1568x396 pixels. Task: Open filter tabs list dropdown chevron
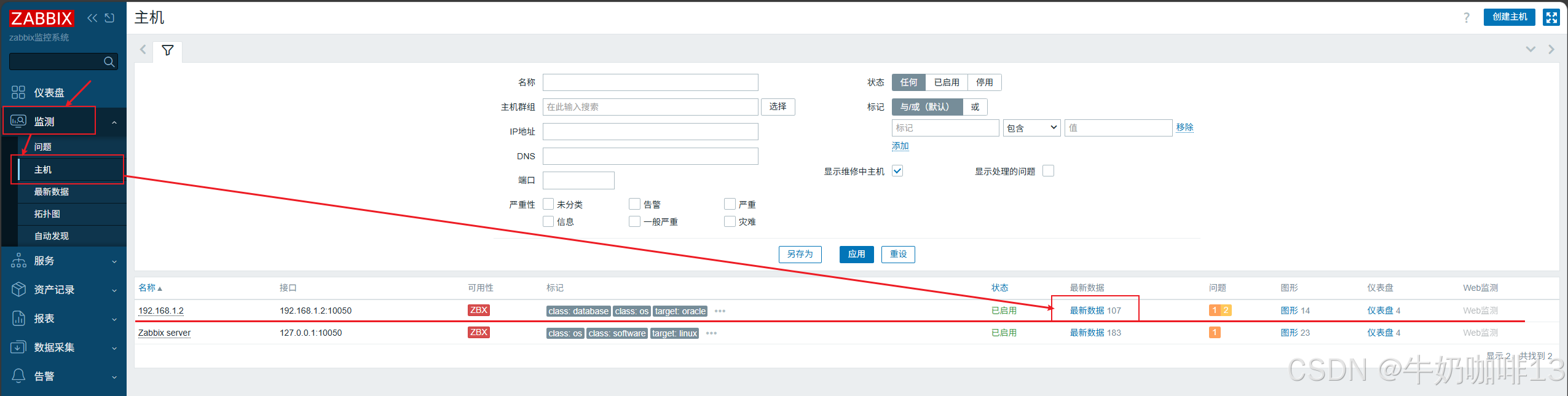(x=1531, y=49)
